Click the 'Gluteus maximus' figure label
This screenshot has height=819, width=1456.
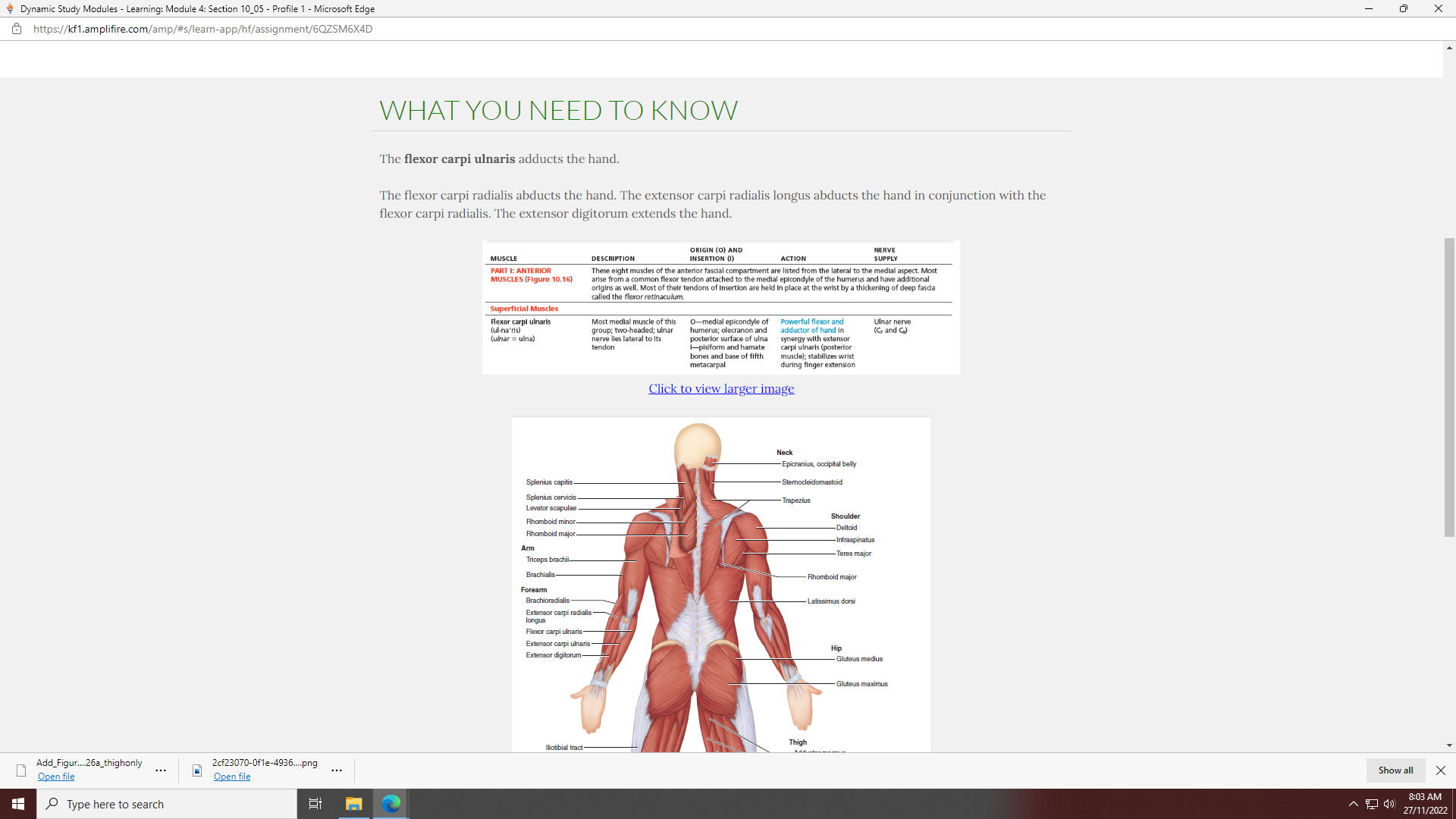(x=861, y=684)
